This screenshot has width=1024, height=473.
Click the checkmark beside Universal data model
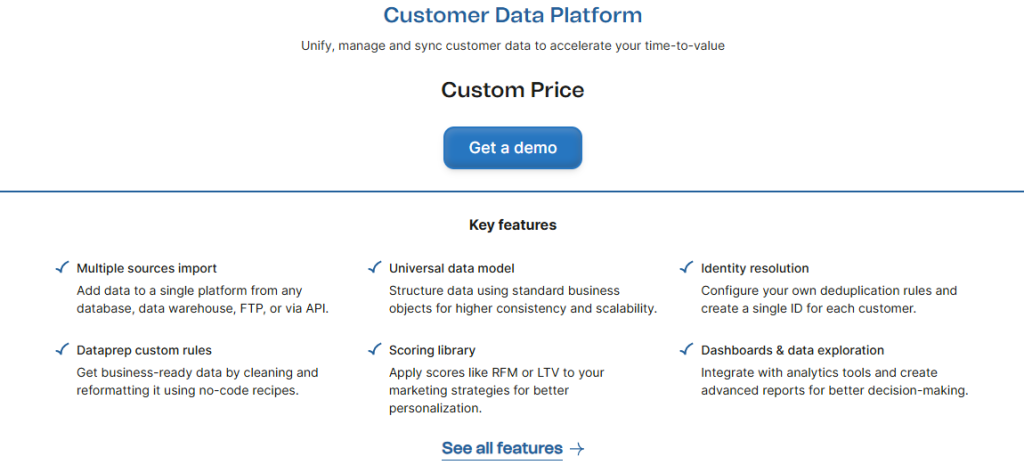pos(374,267)
